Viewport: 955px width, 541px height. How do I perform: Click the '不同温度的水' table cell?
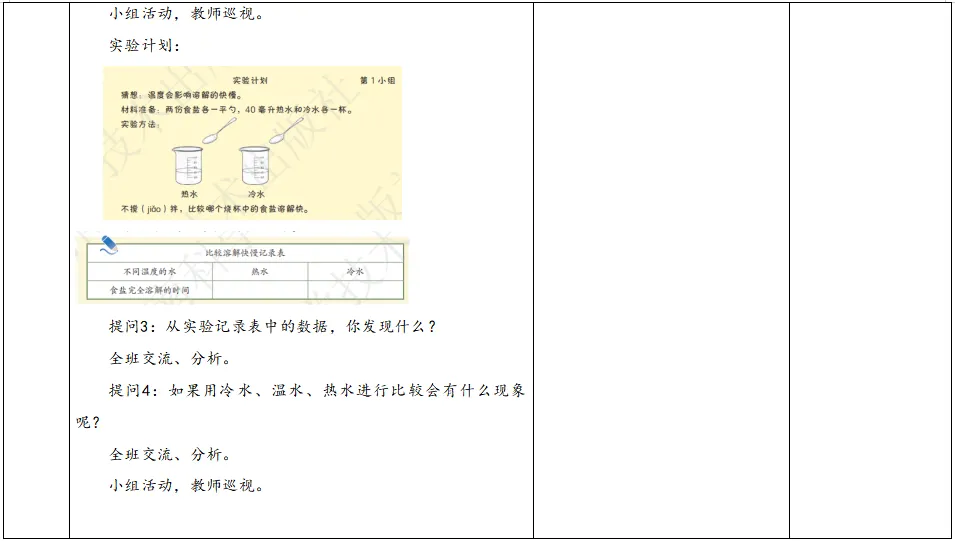[150, 272]
